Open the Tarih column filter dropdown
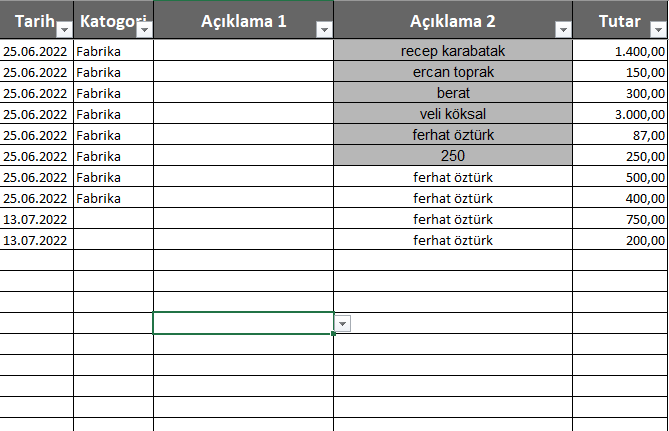This screenshot has width=669, height=431. [64, 30]
